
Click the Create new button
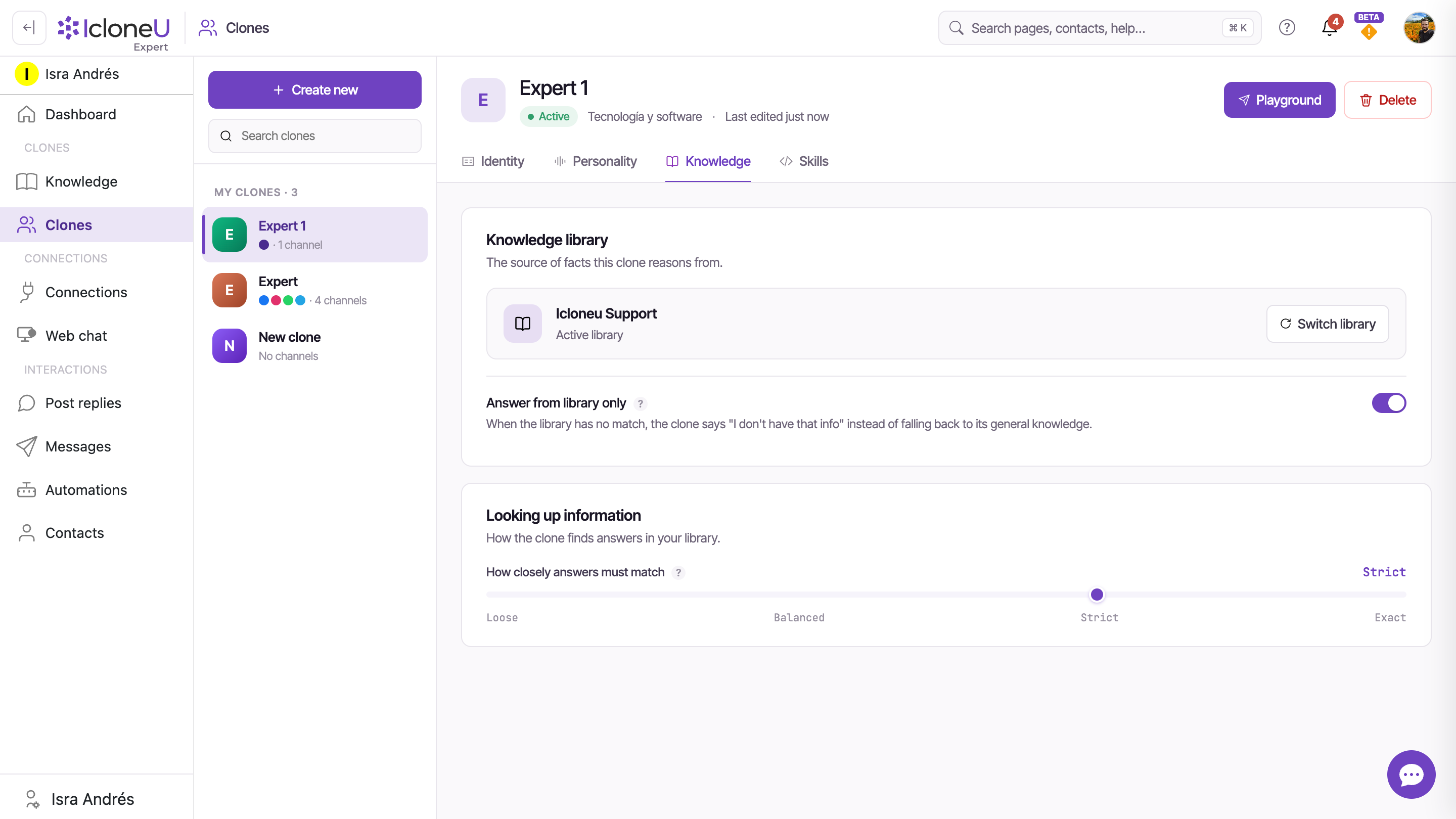(315, 90)
